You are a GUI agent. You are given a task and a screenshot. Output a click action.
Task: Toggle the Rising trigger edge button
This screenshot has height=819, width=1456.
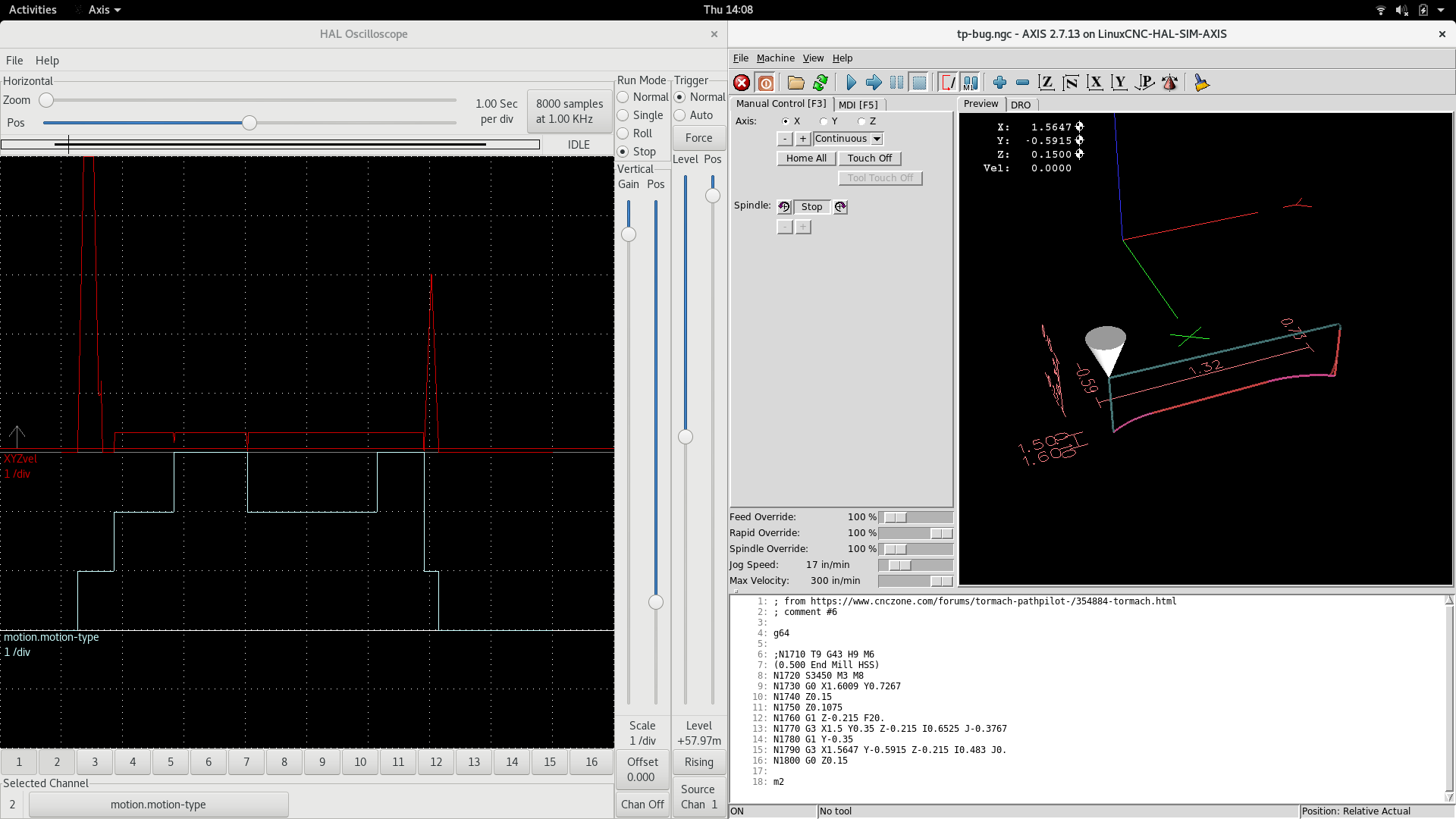pyautogui.click(x=698, y=762)
